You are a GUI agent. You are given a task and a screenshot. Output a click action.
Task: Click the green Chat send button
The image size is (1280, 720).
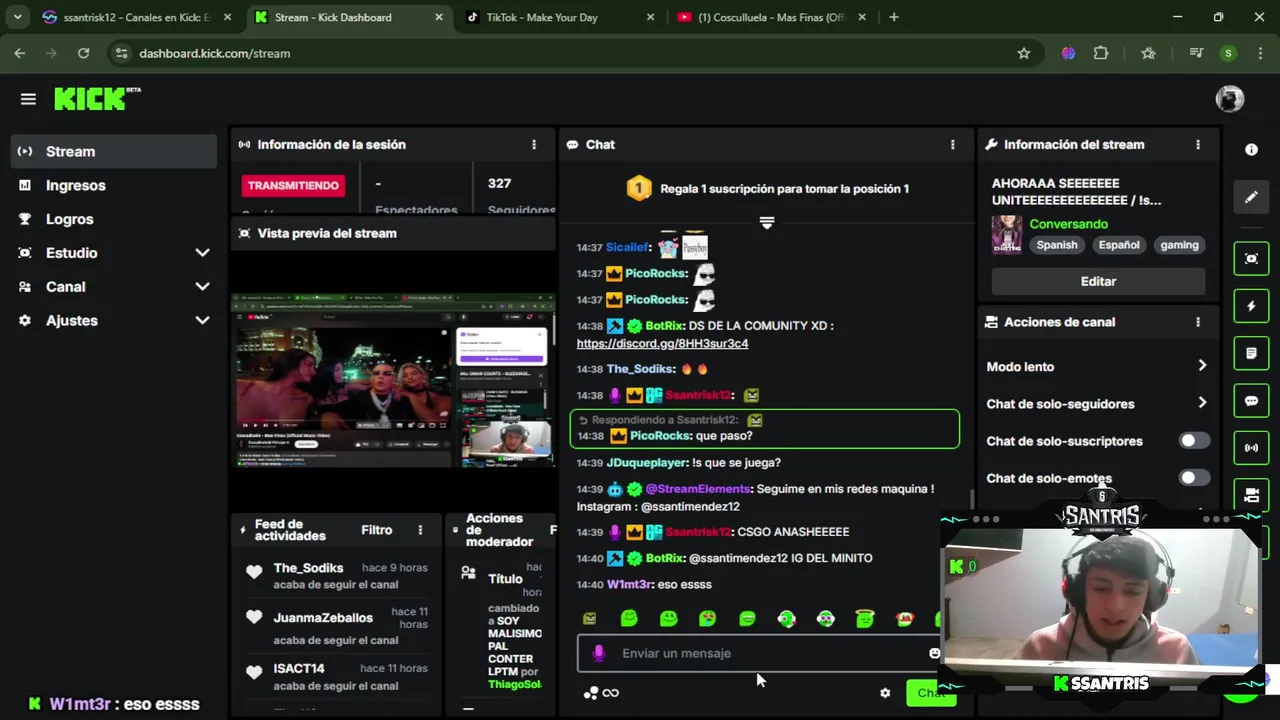930,693
